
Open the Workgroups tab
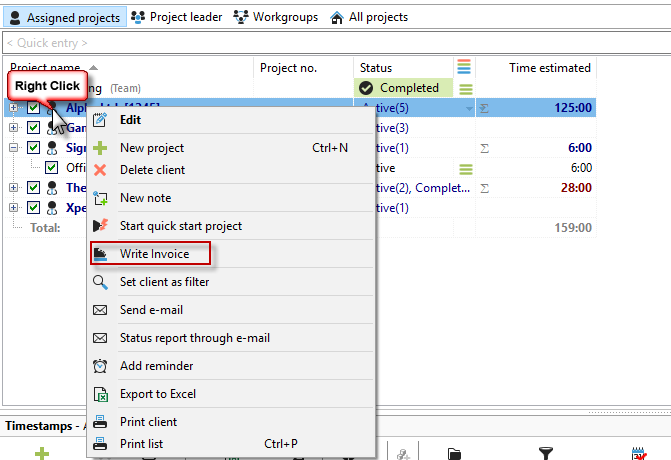(275, 17)
